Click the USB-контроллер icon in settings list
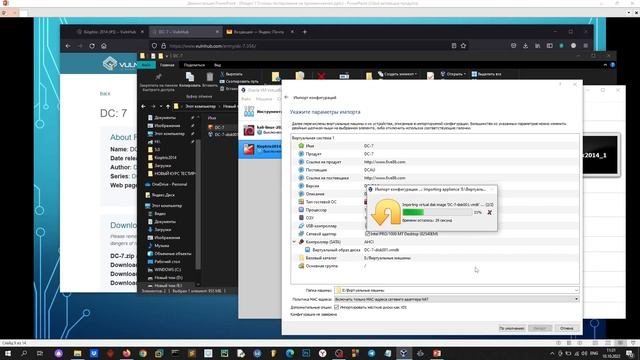Image resolution: width=640 pixels, height=360 pixels. click(x=301, y=226)
